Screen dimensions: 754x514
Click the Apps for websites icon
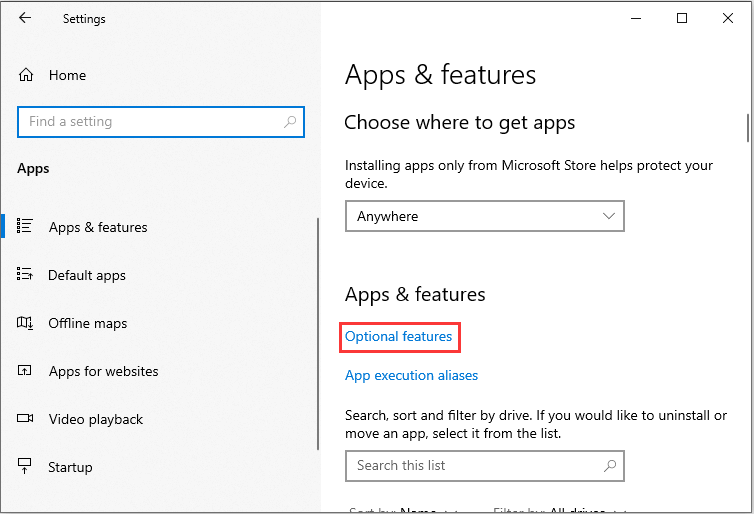(x=26, y=371)
